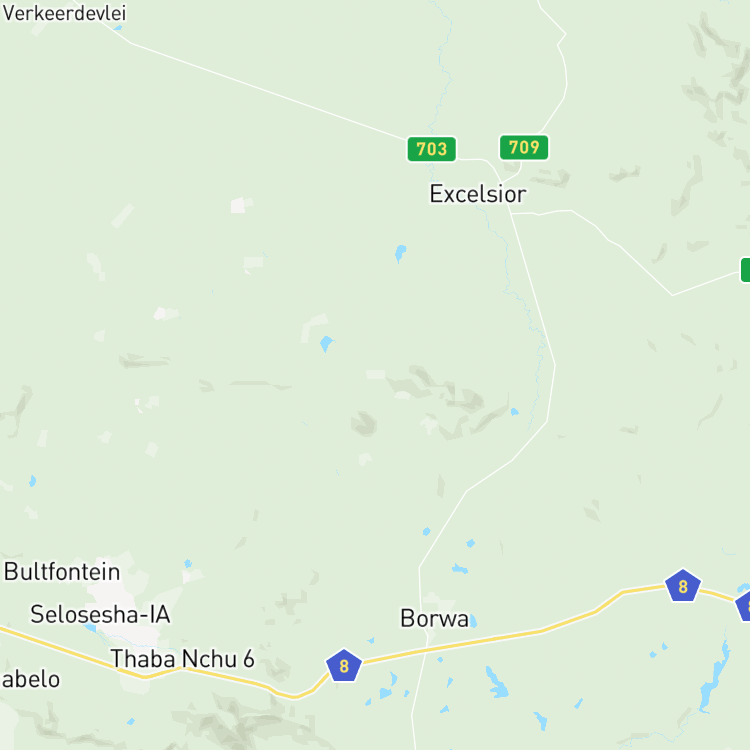Click the small lake southwest of Excelsior
Viewport: 750px width, 750px height.
click(400, 253)
